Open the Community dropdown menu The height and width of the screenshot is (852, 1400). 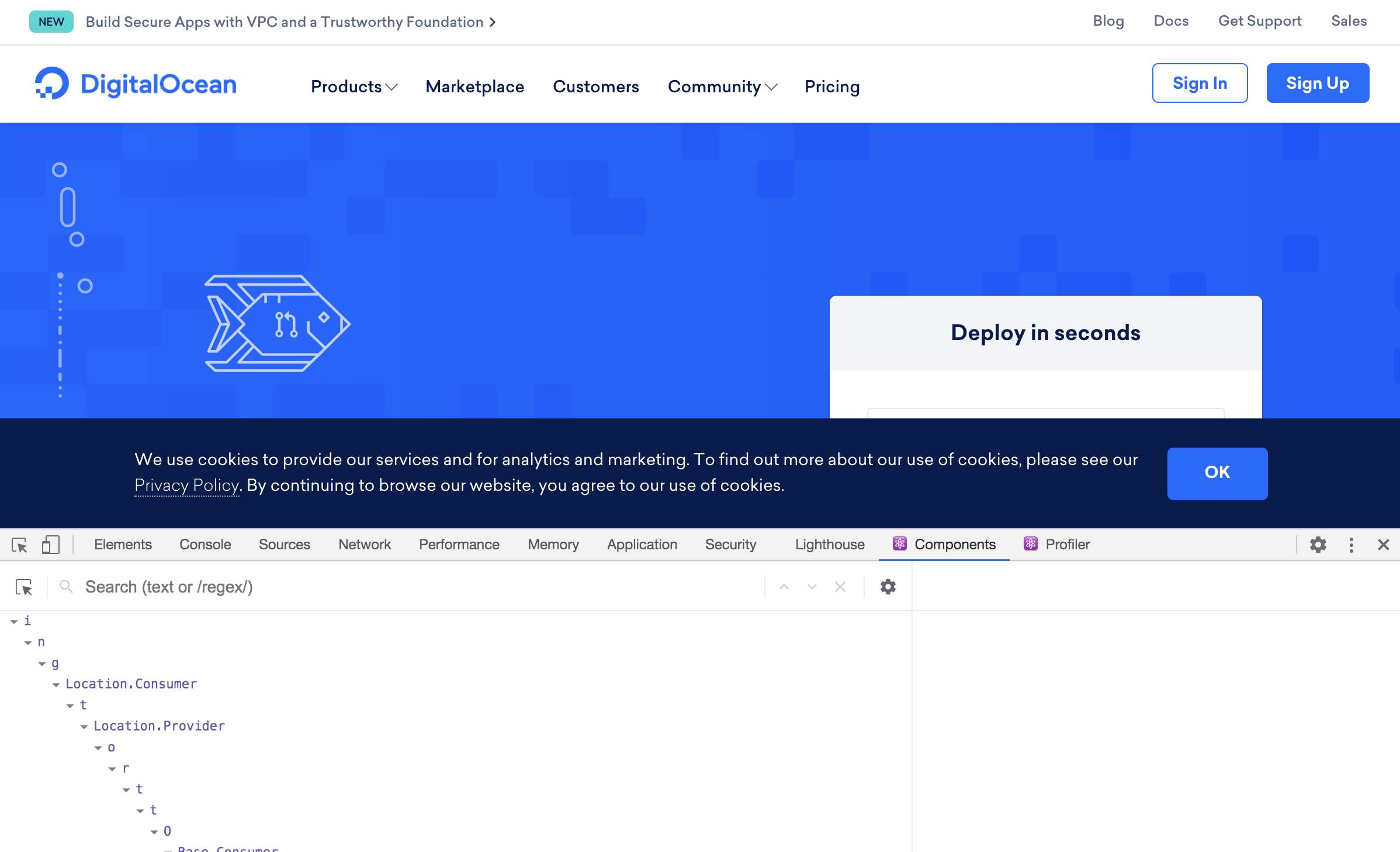pos(722,86)
